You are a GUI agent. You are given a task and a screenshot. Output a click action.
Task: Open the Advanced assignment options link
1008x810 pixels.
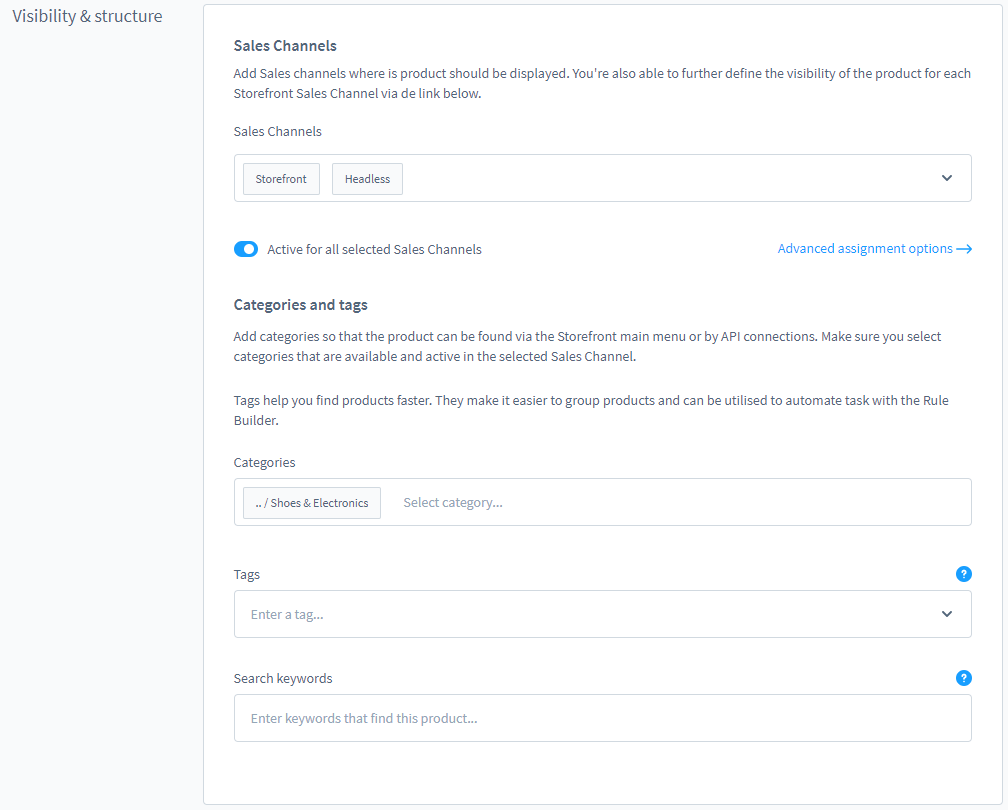(865, 249)
